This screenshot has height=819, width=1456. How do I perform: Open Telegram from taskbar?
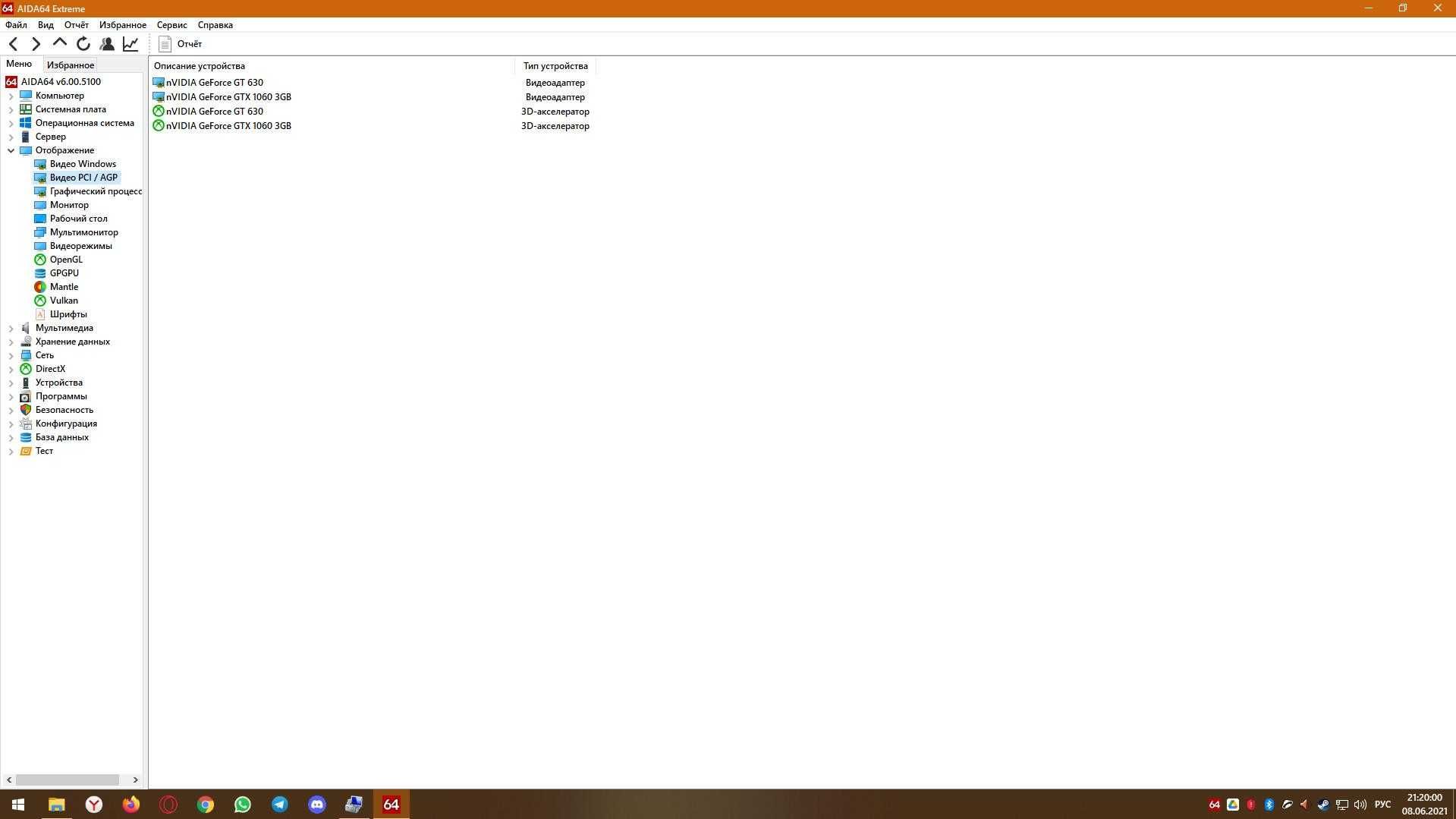pyautogui.click(x=280, y=805)
